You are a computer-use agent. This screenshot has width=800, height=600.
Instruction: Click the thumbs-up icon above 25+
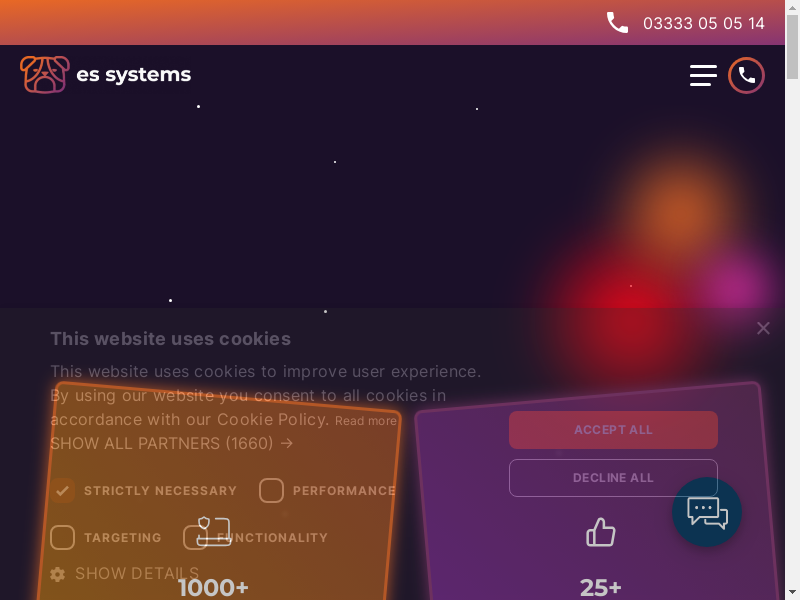pos(601,532)
